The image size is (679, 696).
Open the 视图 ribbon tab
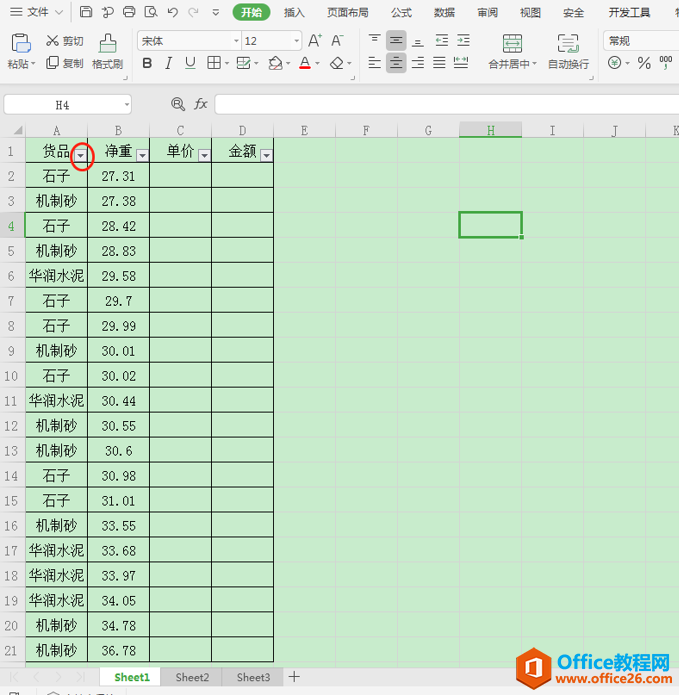pos(530,12)
